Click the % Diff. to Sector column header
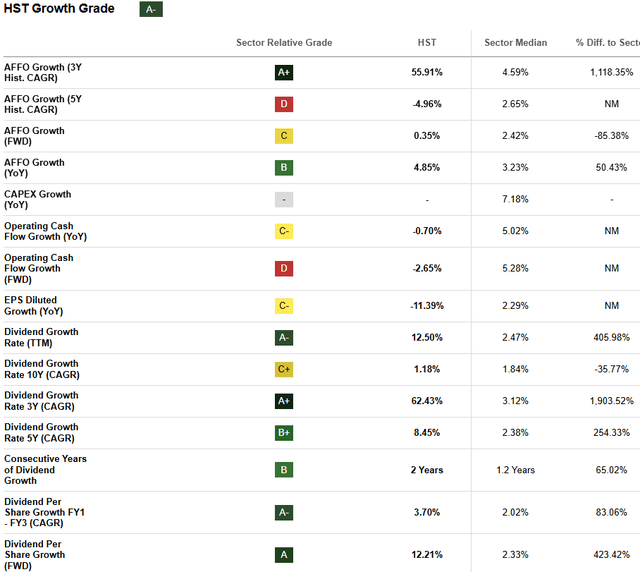Screen dimensions: 640x572 point(608,42)
